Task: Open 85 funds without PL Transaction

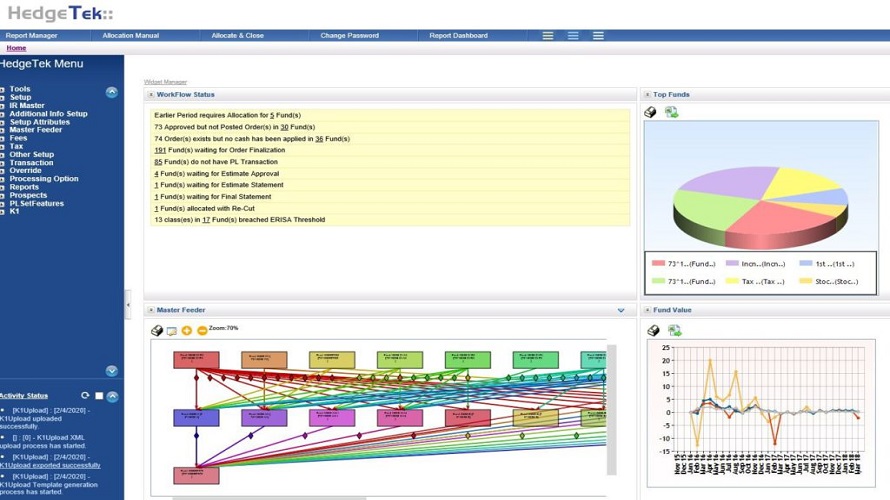Action: click(158, 162)
